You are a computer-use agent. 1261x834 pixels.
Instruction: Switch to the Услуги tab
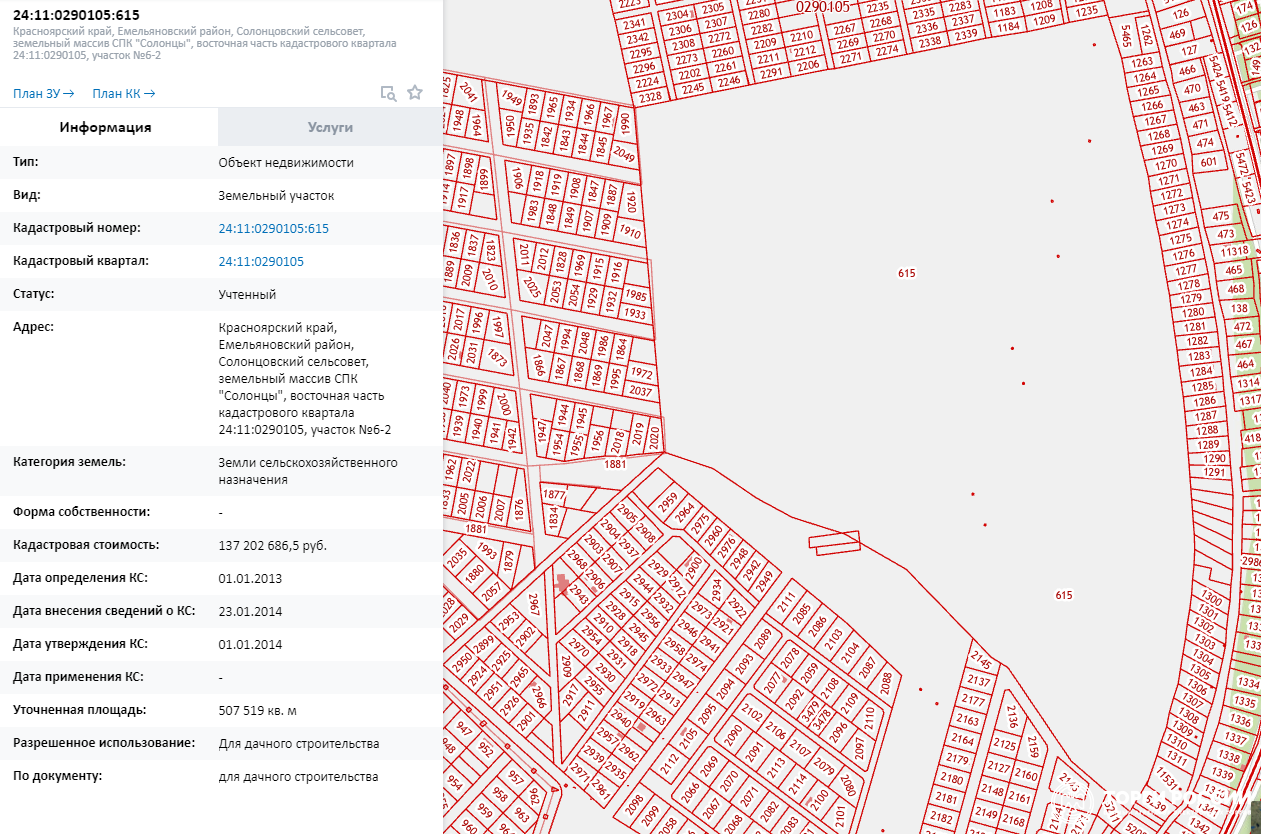coord(330,127)
